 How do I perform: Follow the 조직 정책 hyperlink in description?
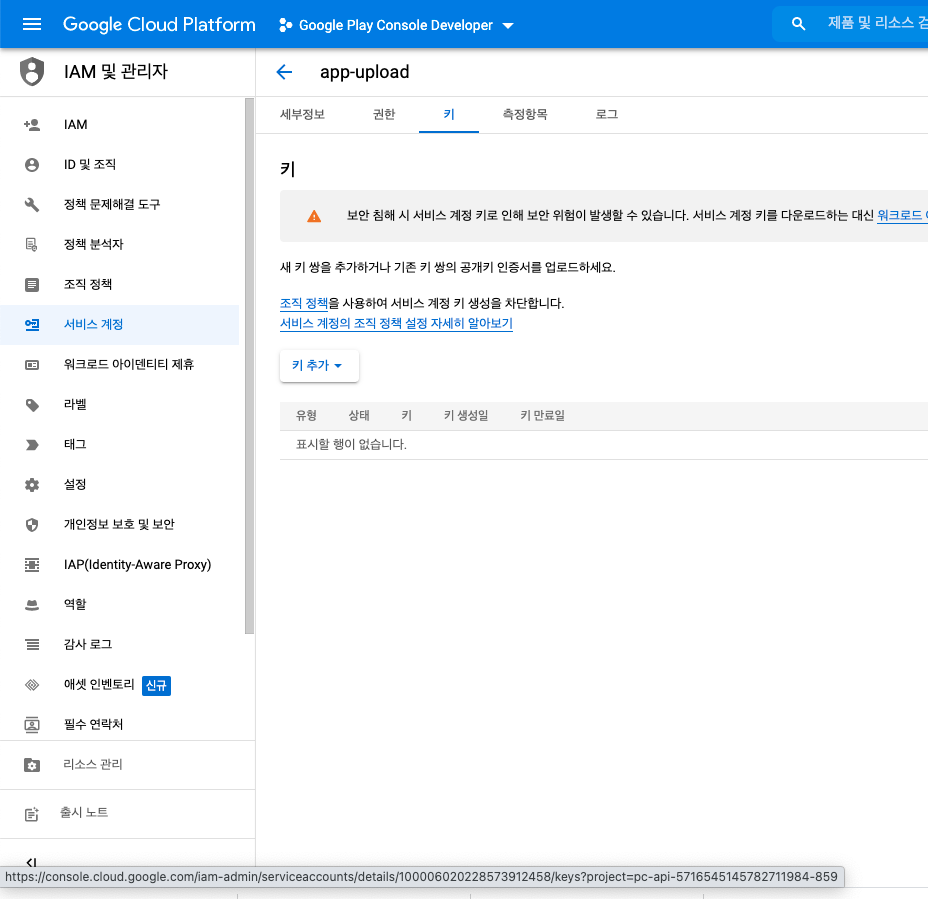click(304, 304)
